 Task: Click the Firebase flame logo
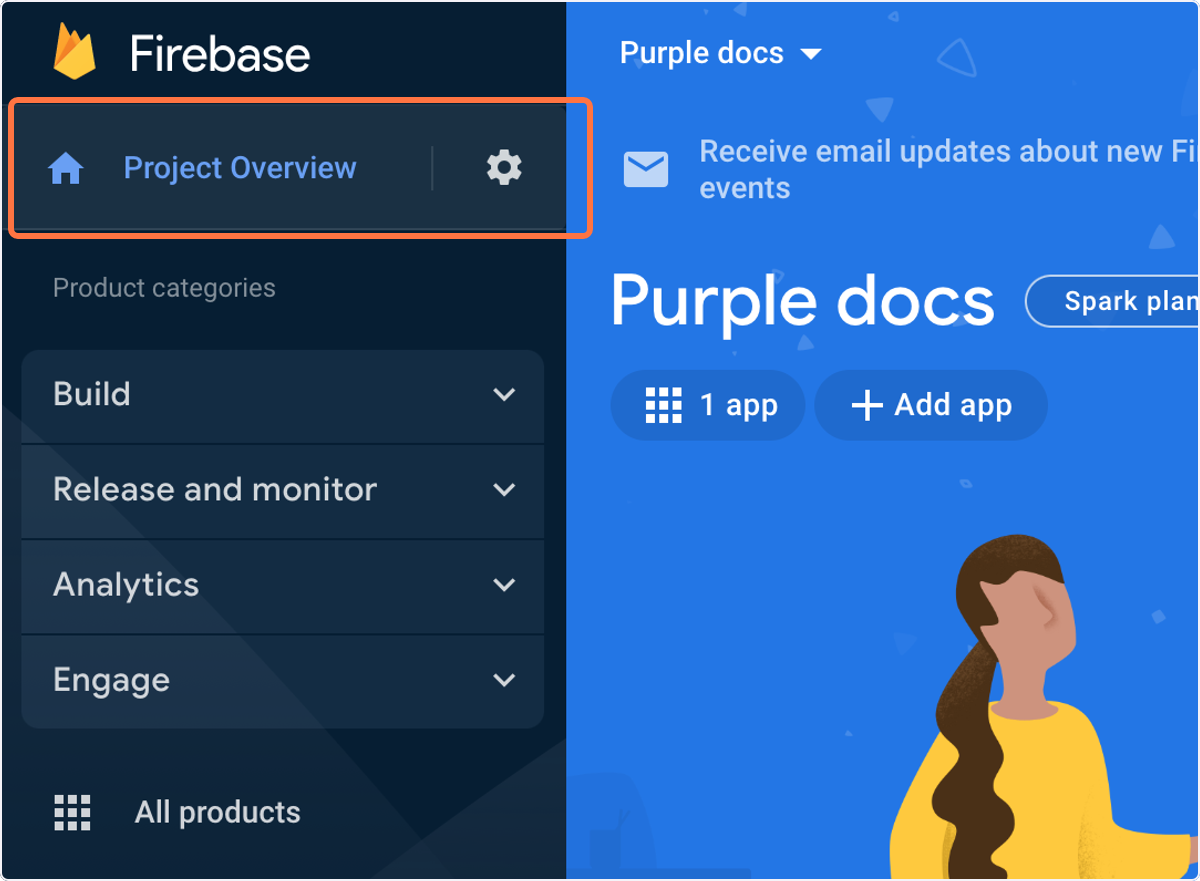click(x=74, y=52)
